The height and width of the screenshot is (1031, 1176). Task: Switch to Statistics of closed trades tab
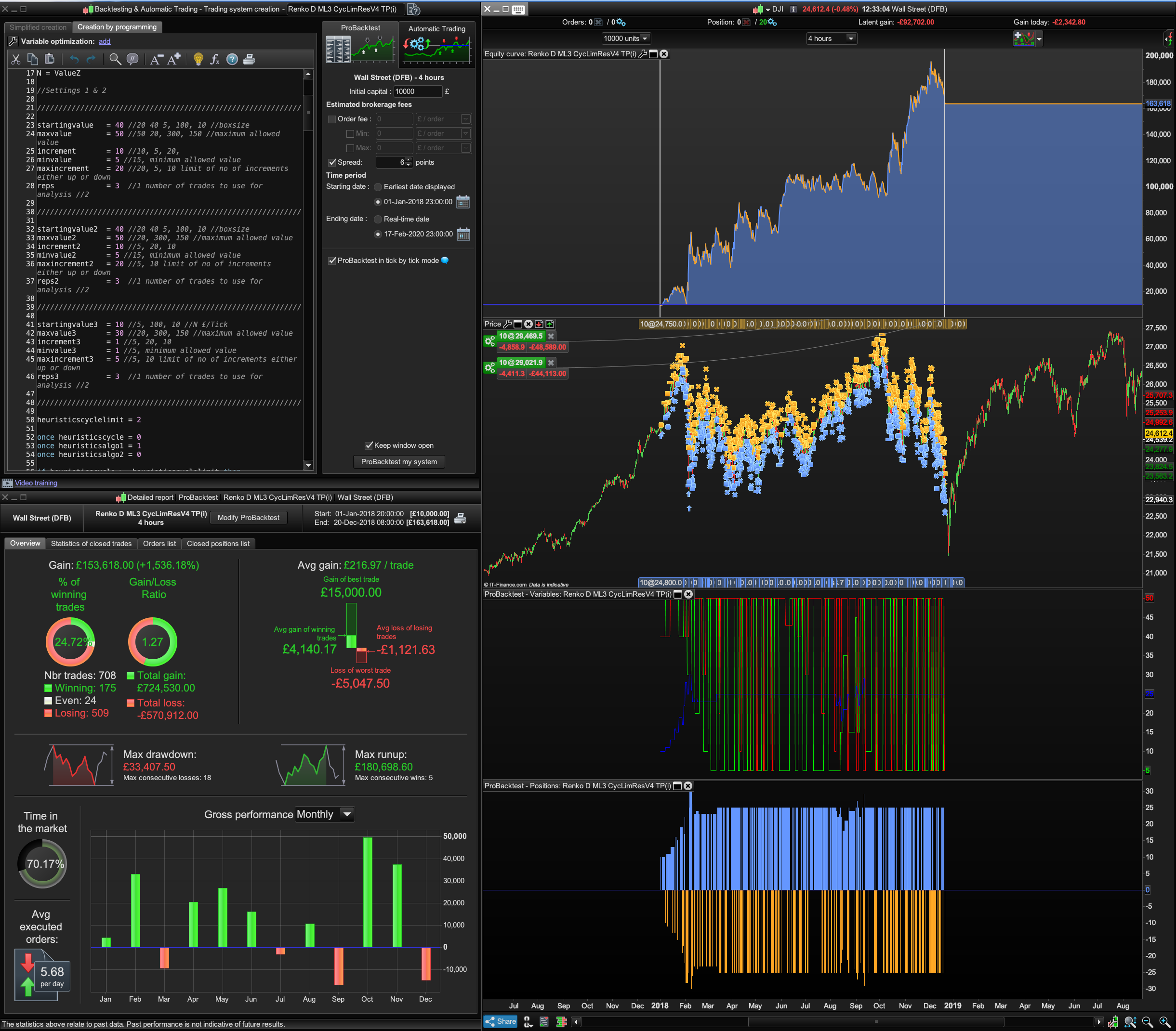pyautogui.click(x=91, y=543)
